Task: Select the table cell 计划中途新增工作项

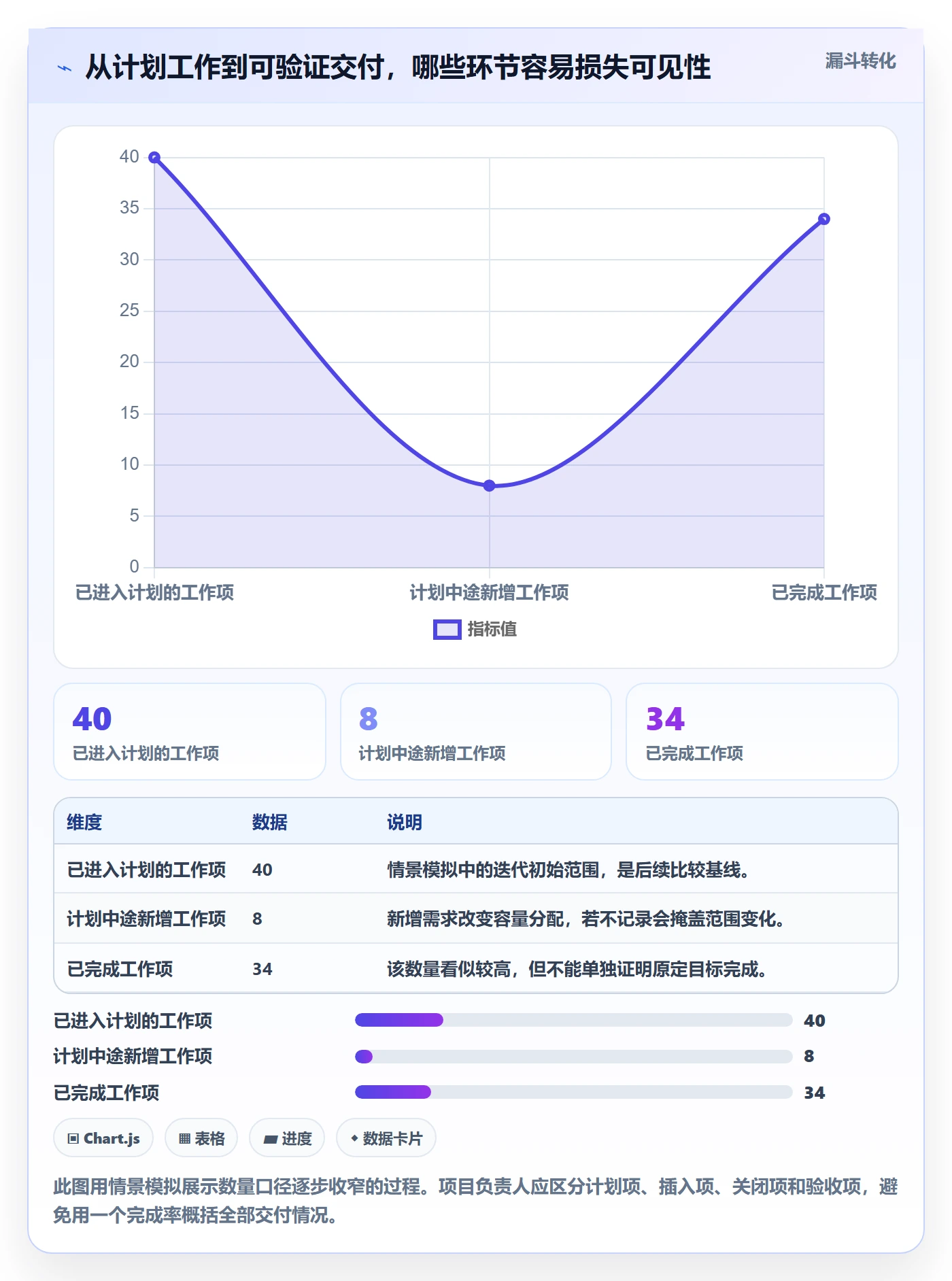Action: point(146,919)
